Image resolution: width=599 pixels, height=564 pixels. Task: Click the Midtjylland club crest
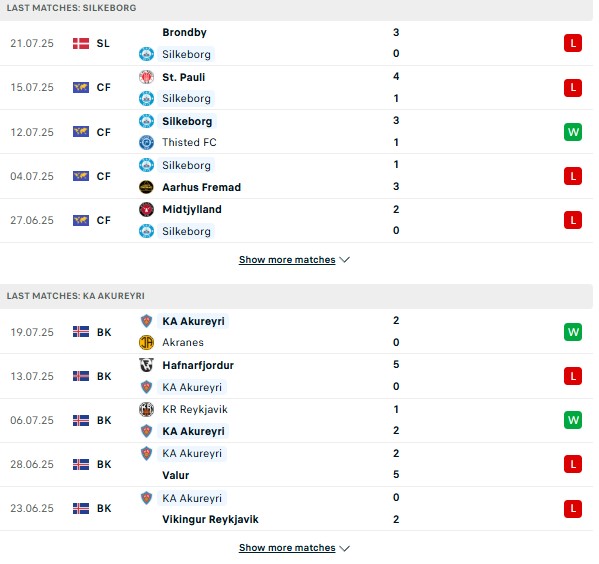(146, 209)
